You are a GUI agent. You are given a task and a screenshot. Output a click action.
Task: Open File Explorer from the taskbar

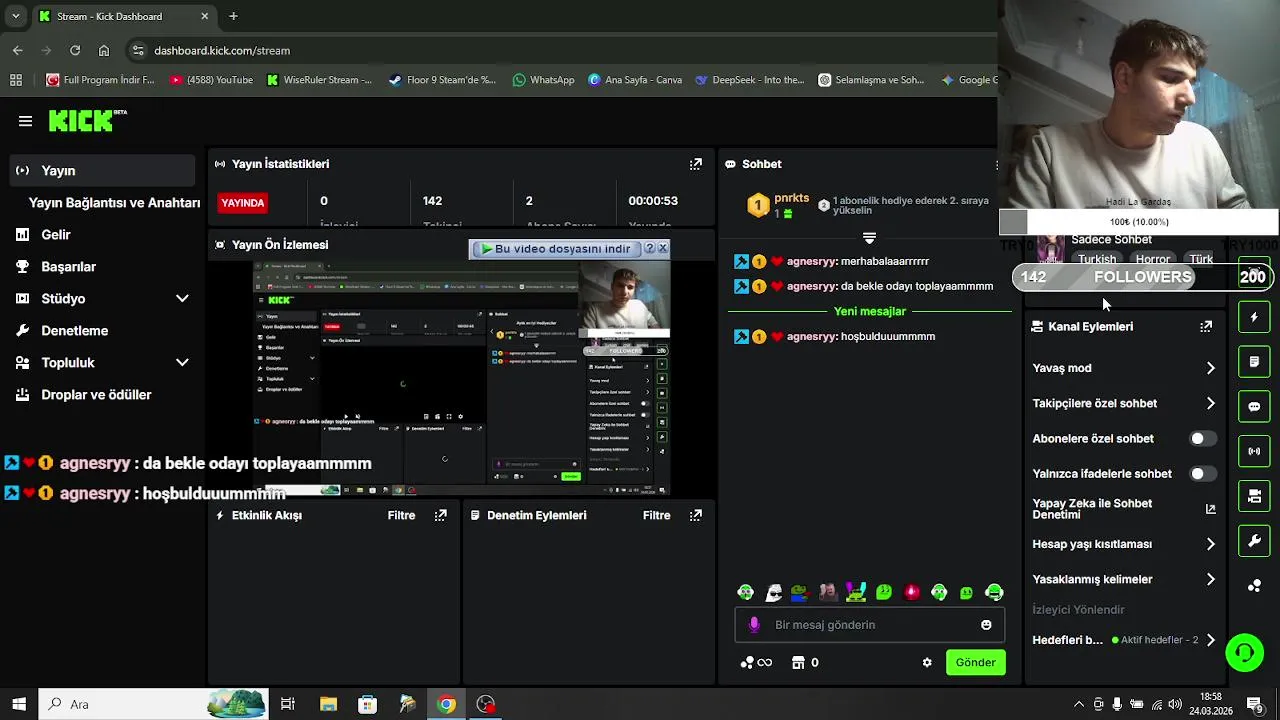tap(328, 704)
